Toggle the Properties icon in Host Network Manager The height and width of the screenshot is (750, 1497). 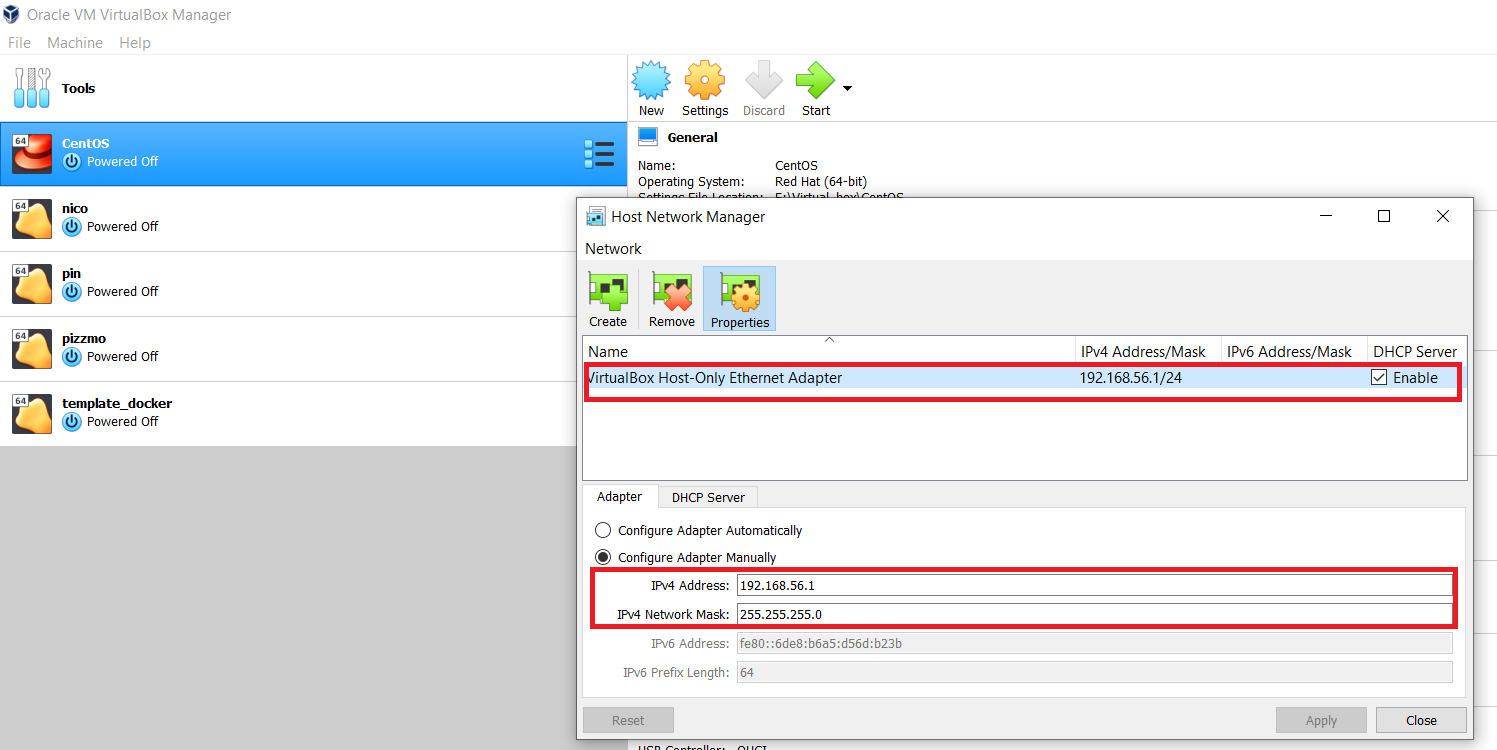click(x=740, y=292)
